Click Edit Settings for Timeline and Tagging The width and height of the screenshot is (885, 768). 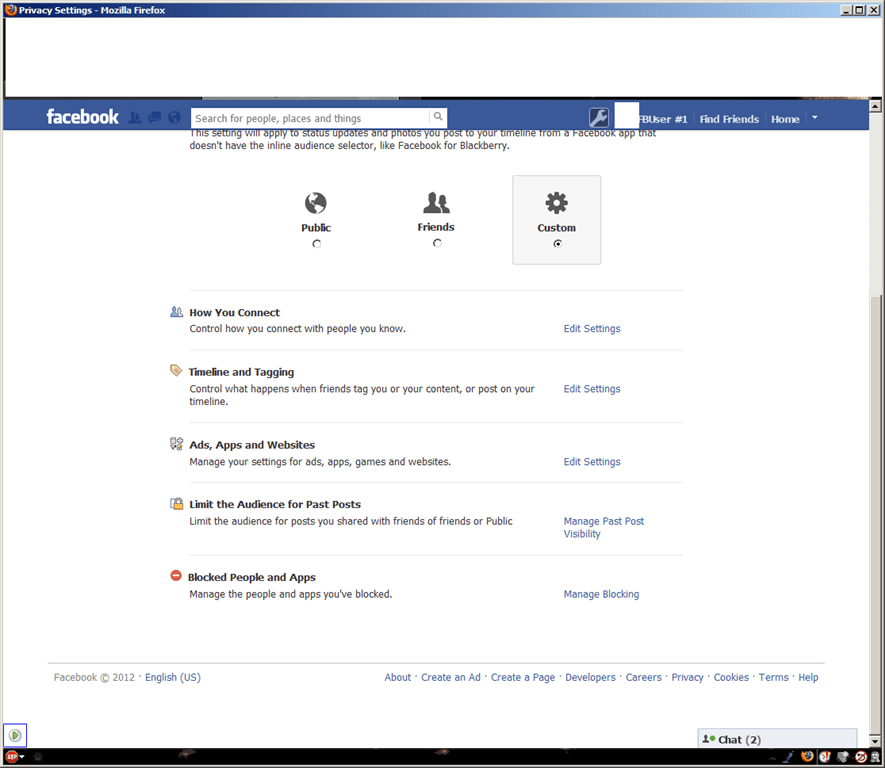point(591,388)
